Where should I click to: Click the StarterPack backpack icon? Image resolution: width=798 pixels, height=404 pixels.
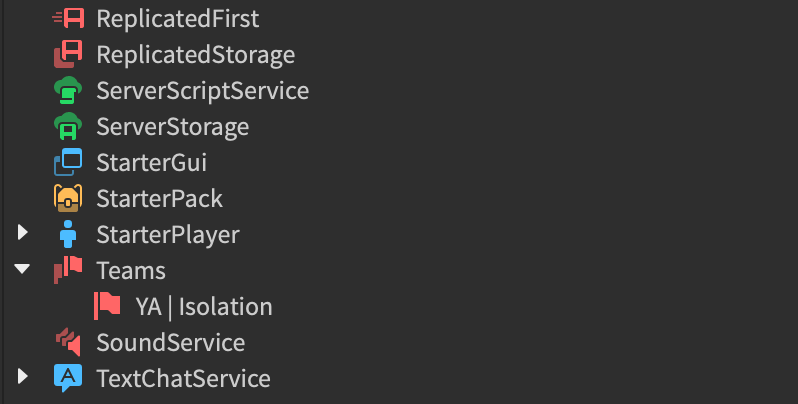click(x=68, y=199)
